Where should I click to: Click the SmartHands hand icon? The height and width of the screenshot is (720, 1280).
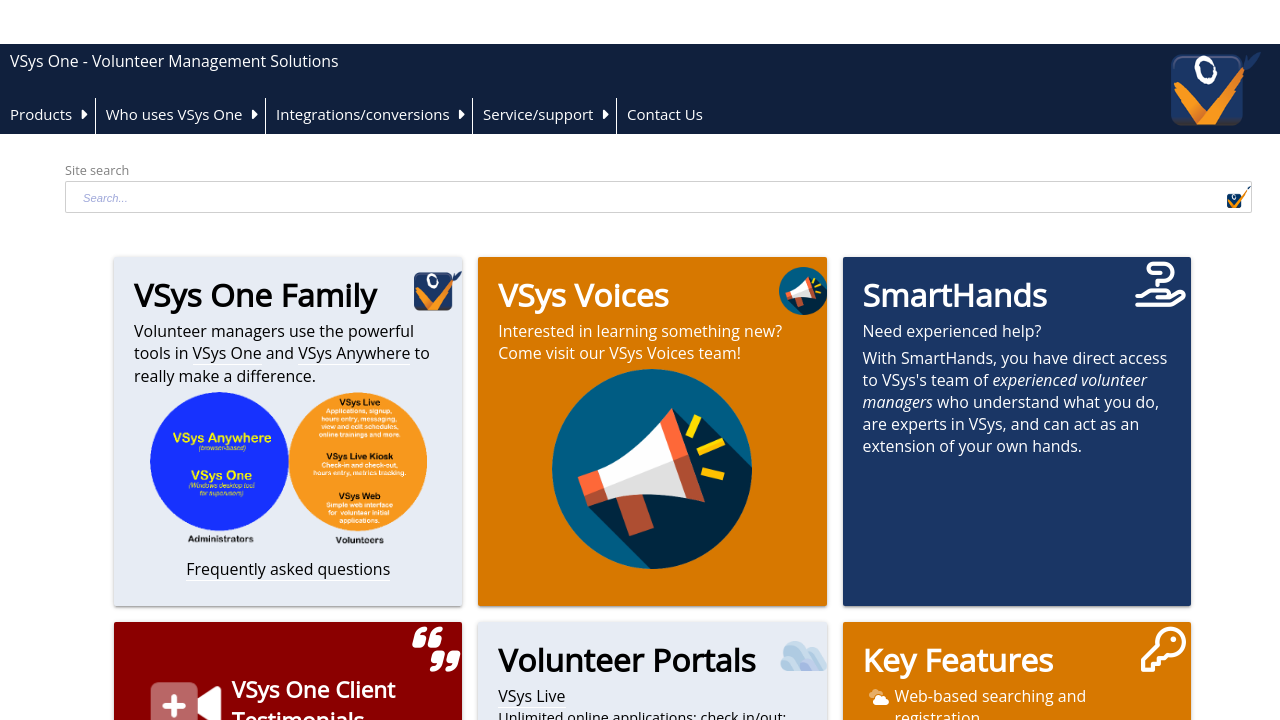[x=1160, y=285]
